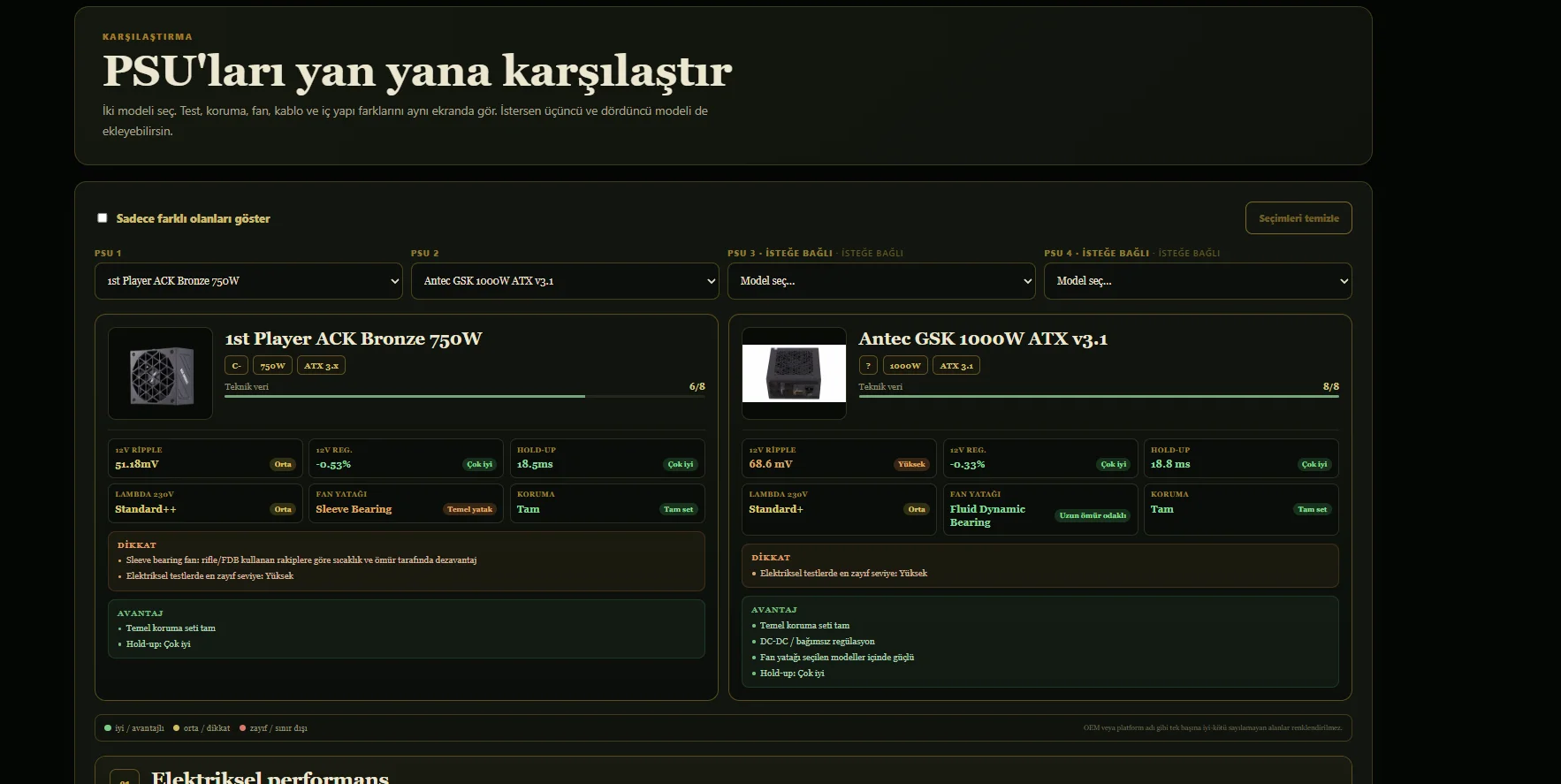Select the '18.8 ms' hold-up value
The width and height of the screenshot is (1561, 784).
pos(1170,464)
